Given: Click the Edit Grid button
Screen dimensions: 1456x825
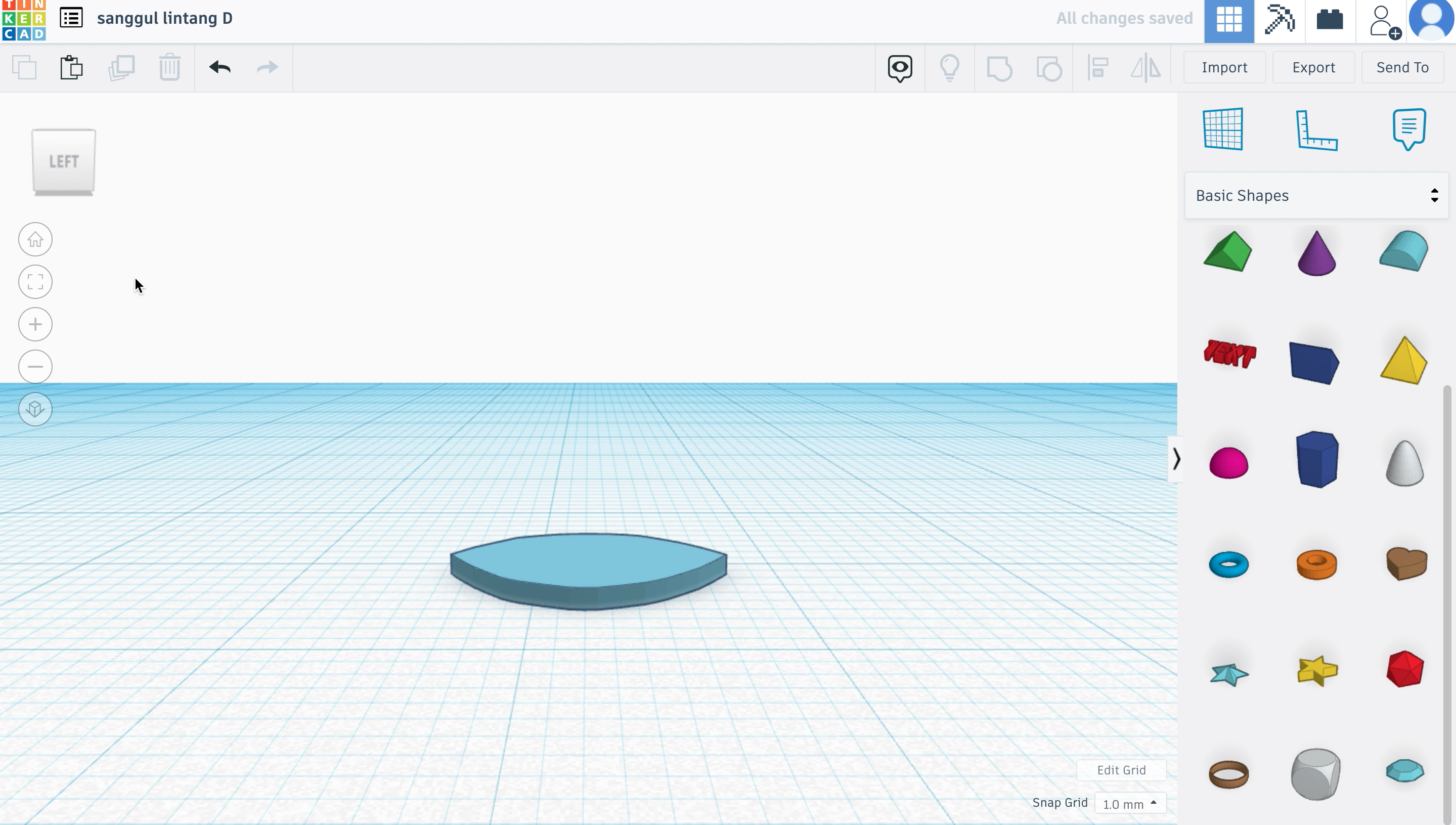Looking at the screenshot, I should pyautogui.click(x=1121, y=770).
